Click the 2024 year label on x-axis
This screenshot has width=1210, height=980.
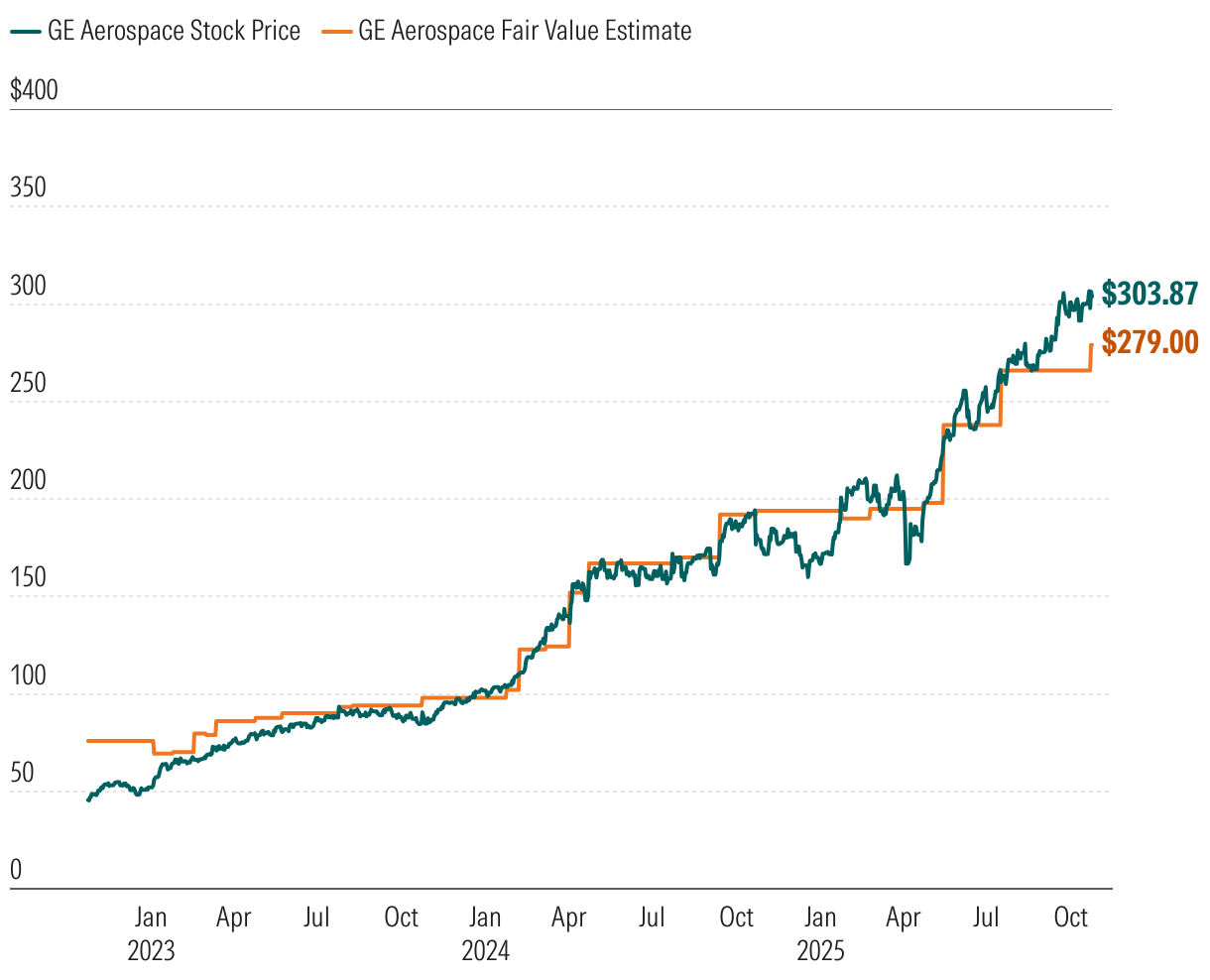485,952
